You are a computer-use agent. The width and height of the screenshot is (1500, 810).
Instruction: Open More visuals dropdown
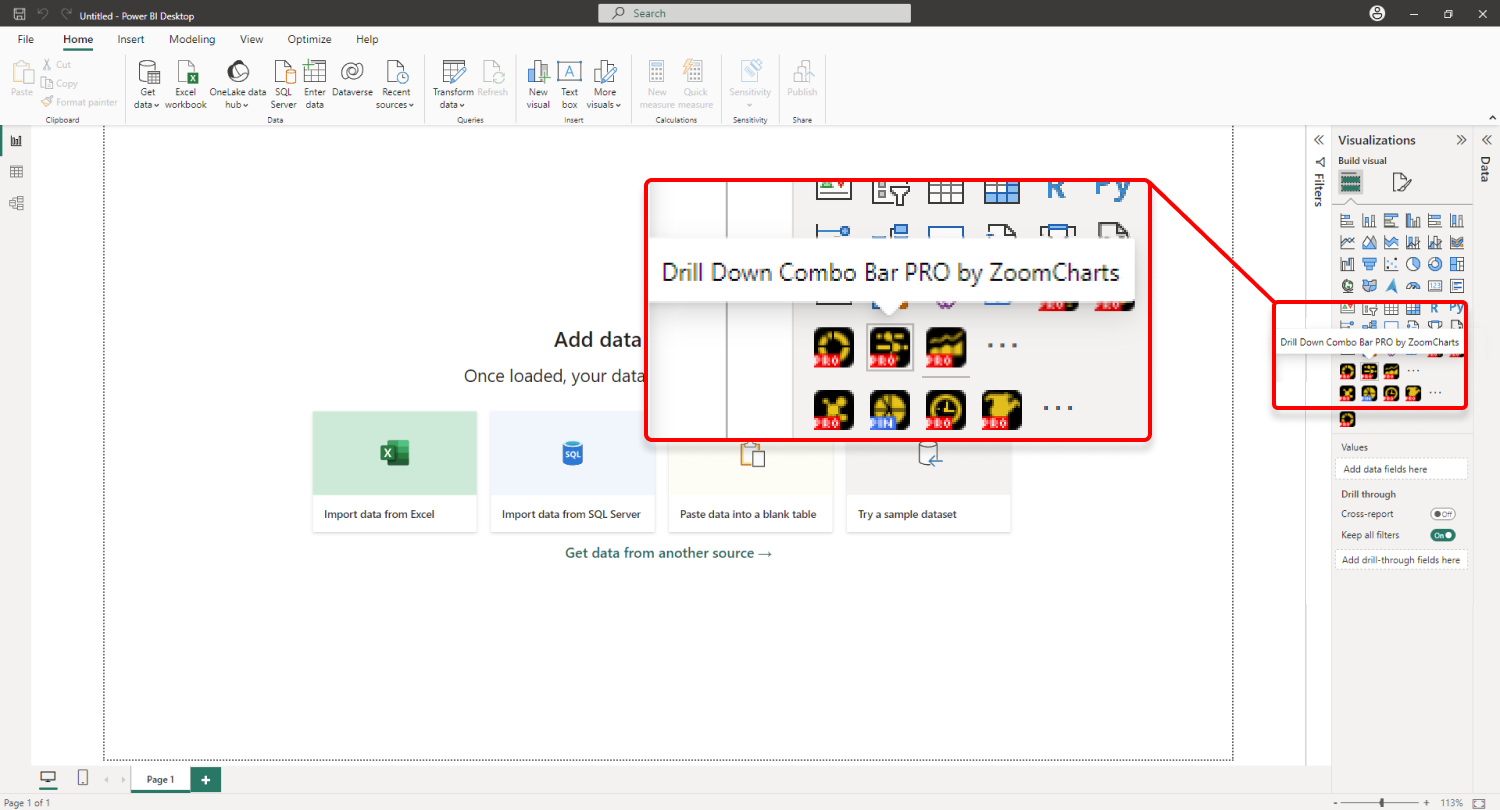pos(604,84)
